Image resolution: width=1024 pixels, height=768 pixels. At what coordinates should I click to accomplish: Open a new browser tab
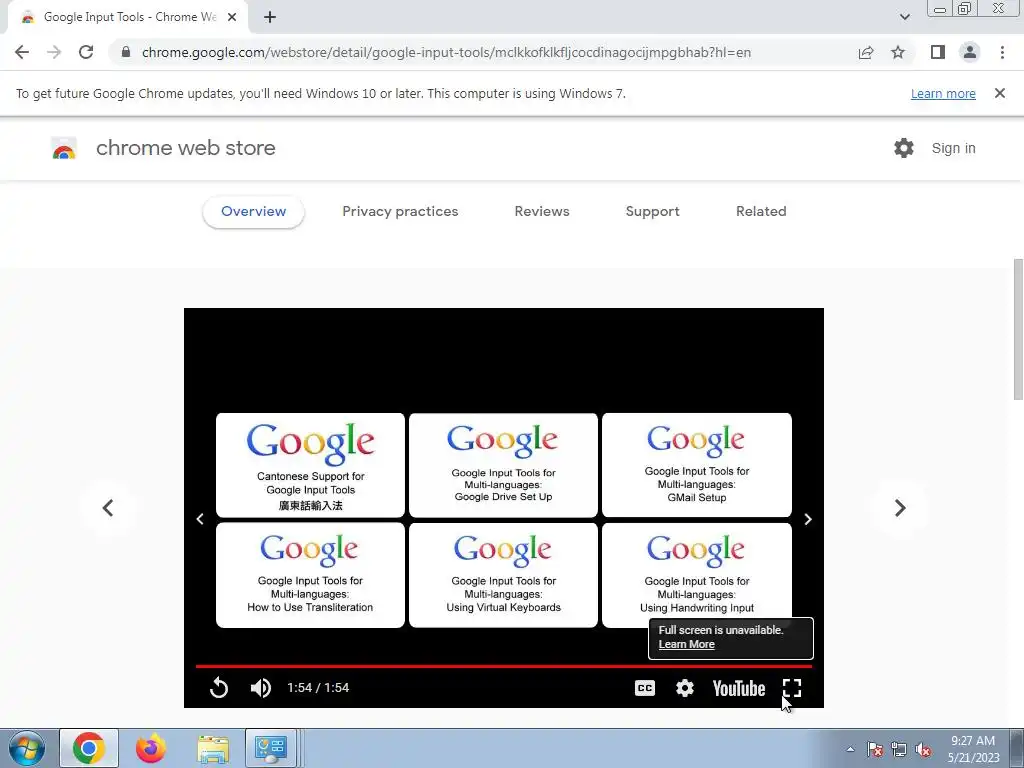click(270, 17)
